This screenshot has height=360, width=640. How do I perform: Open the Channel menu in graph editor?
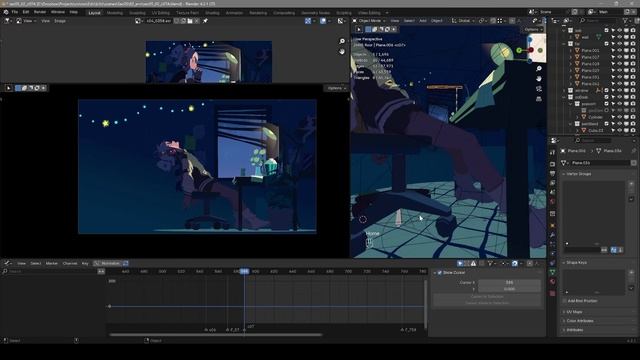[x=70, y=263]
